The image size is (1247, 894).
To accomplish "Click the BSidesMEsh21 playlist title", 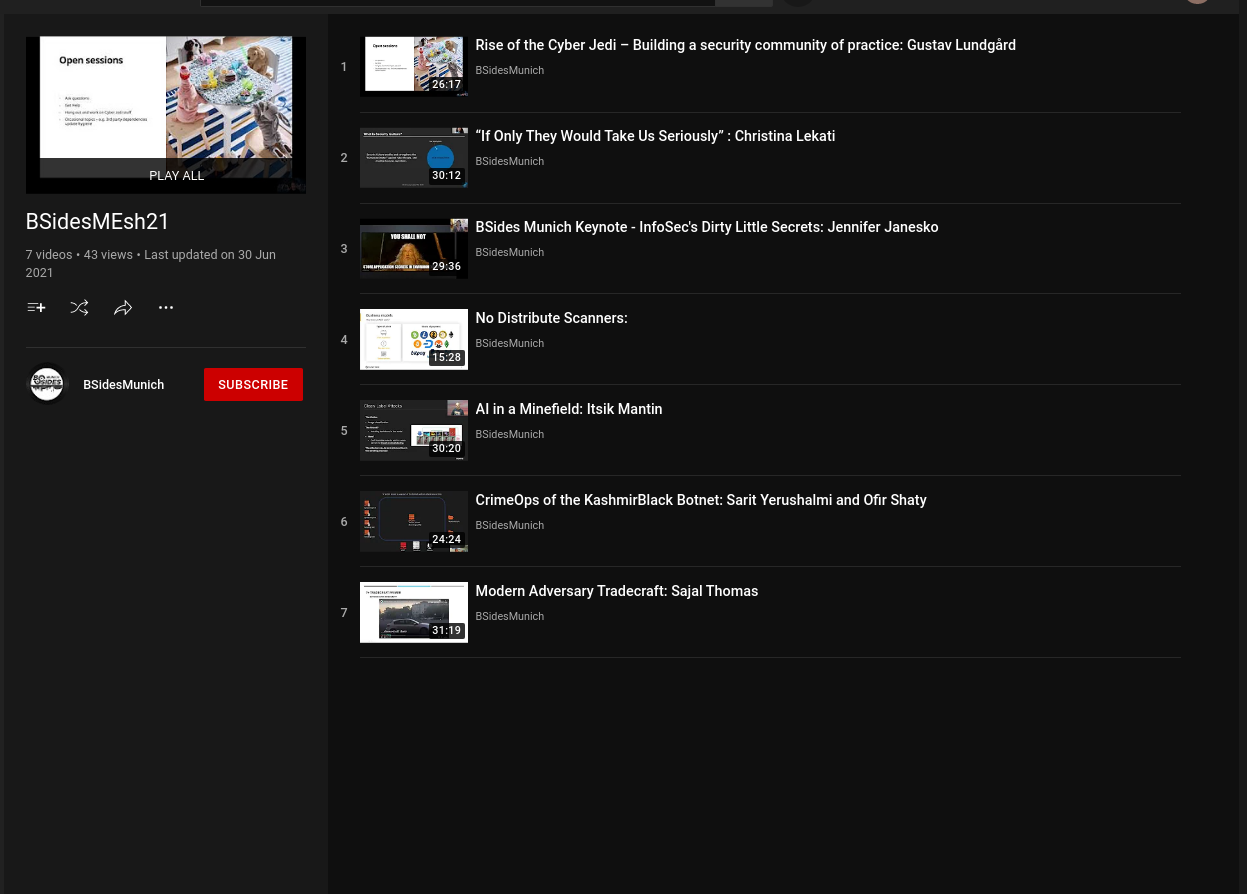I will [x=98, y=222].
